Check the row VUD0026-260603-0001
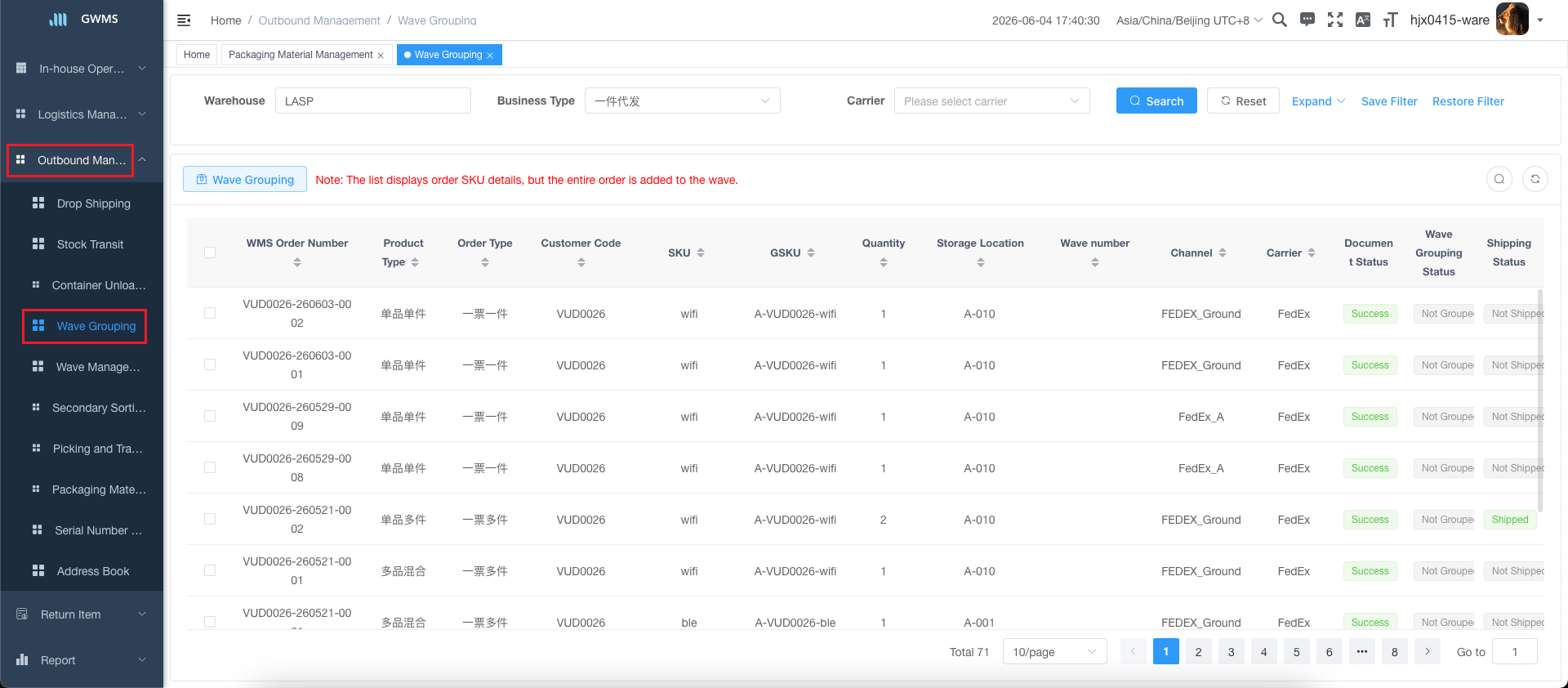1568x688 pixels. [210, 364]
